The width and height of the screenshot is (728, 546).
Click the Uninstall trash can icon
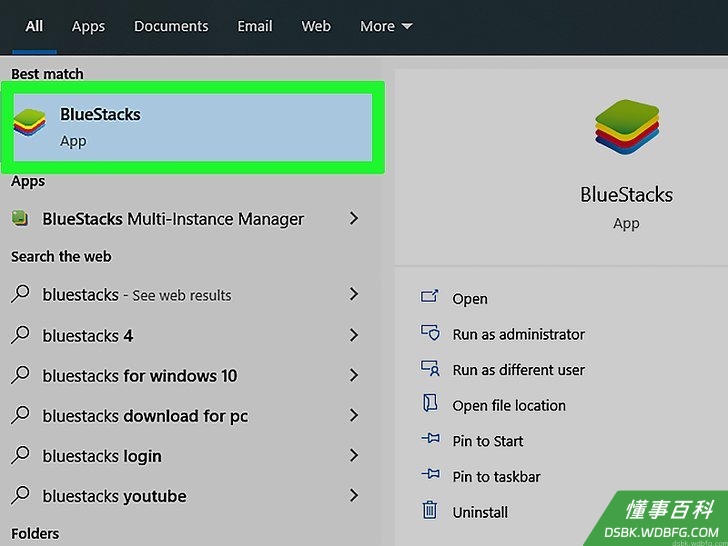click(429, 510)
